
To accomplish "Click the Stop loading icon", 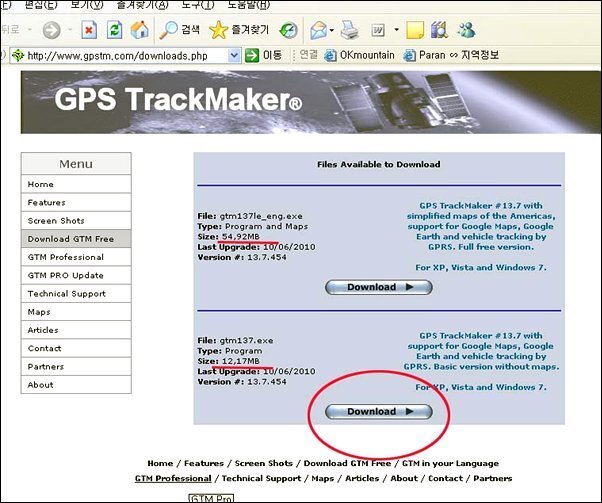I will [89, 30].
